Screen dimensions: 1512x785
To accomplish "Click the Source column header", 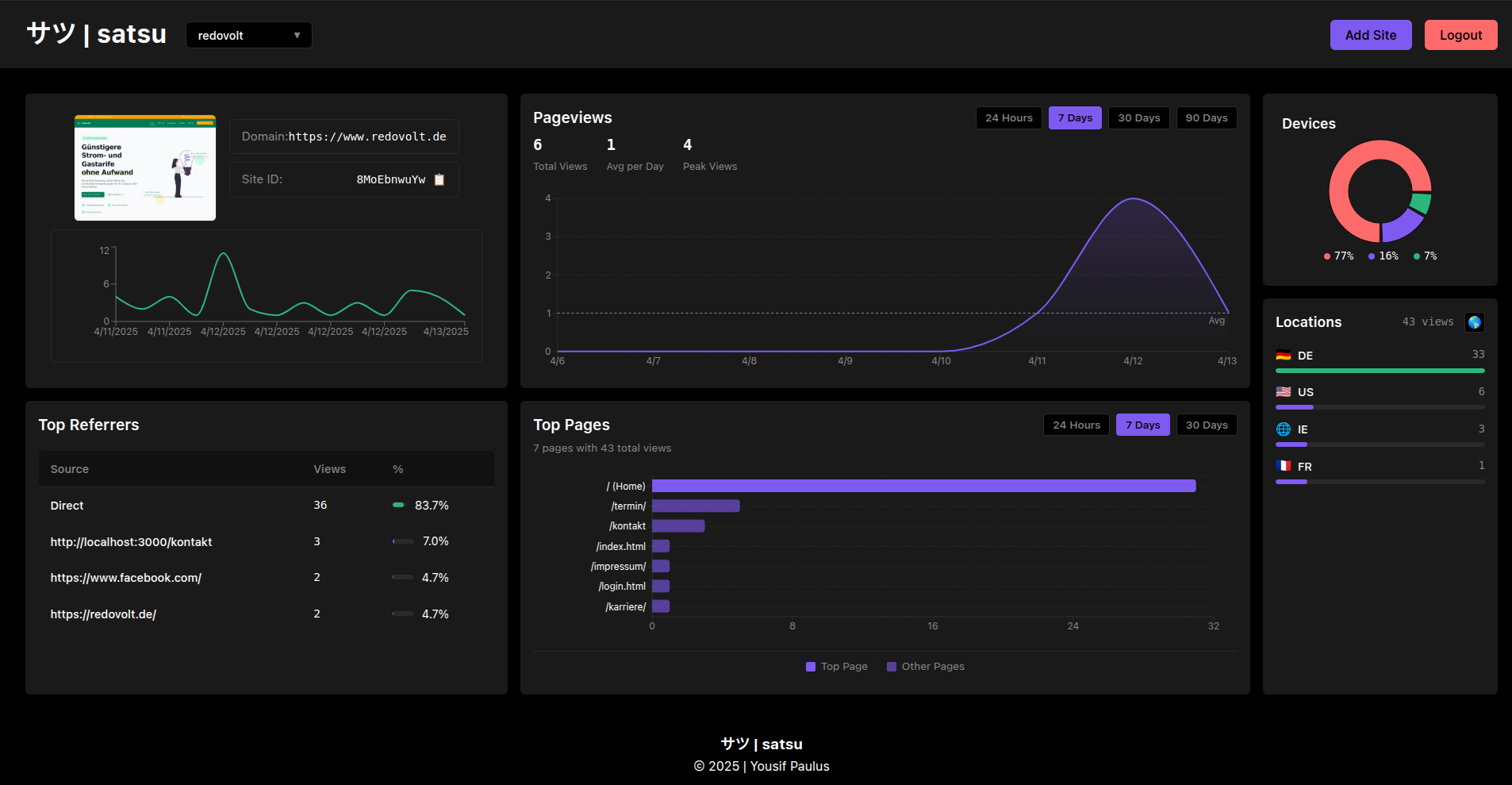I will [x=70, y=469].
